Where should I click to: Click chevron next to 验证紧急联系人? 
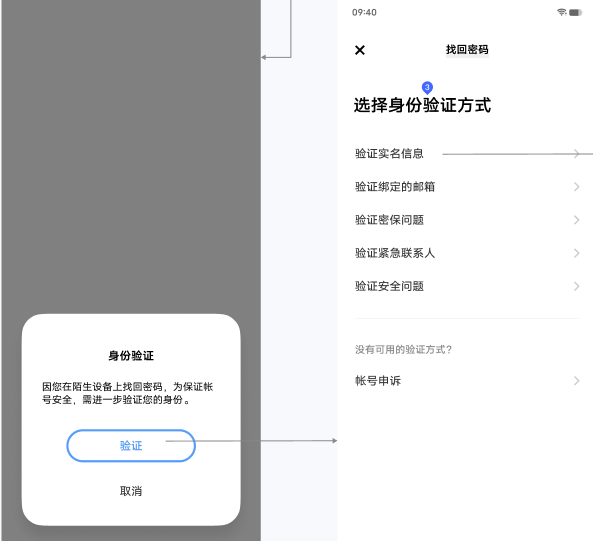pos(576,253)
